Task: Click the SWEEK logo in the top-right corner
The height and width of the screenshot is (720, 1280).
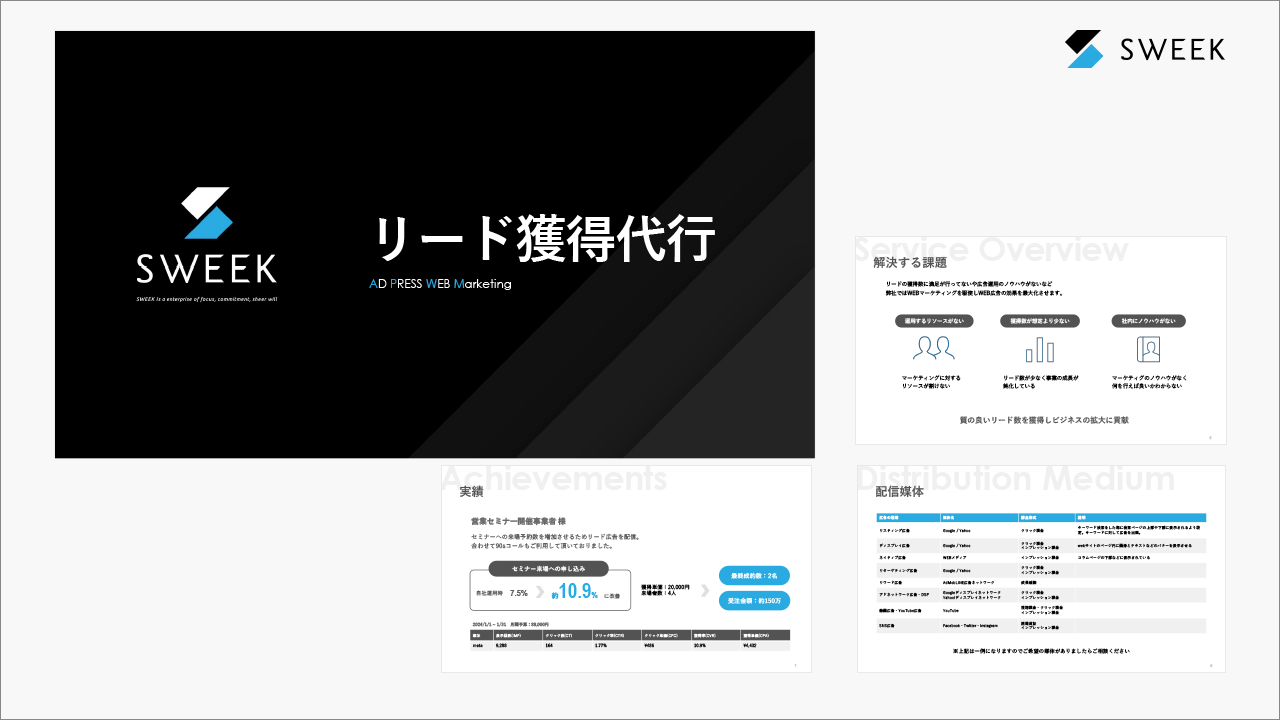Action: [1145, 49]
